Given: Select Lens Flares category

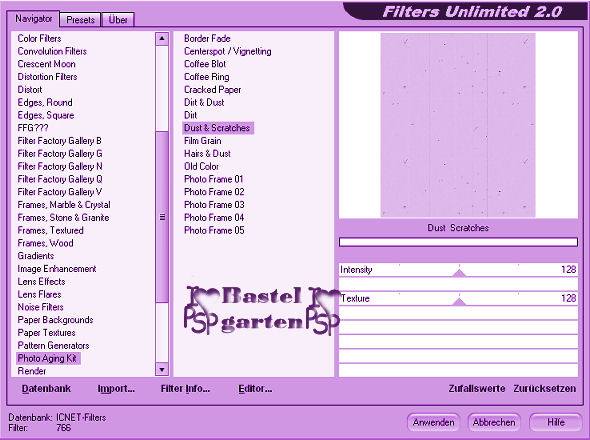Looking at the screenshot, I should [40, 294].
